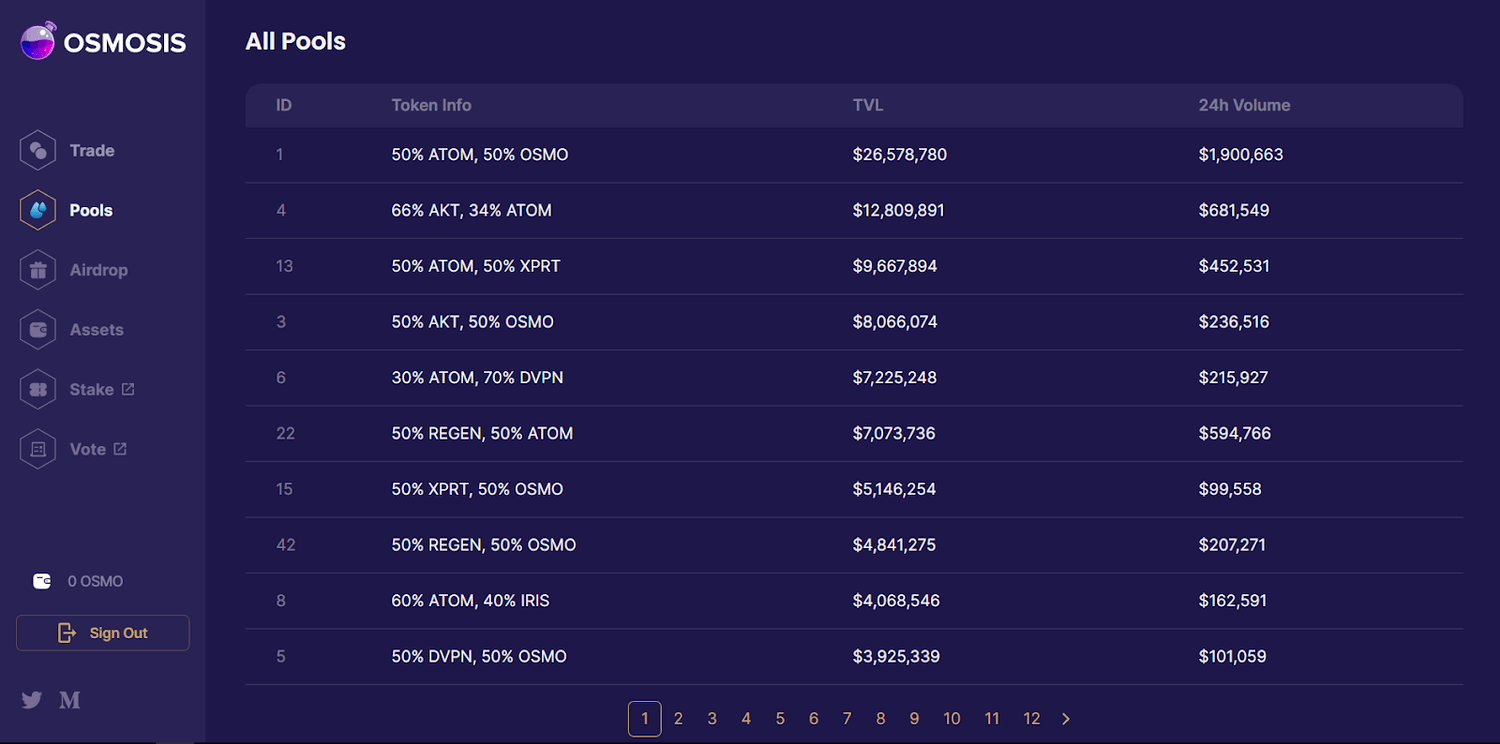Open the Medium M icon
The width and height of the screenshot is (1500, 744).
point(70,700)
